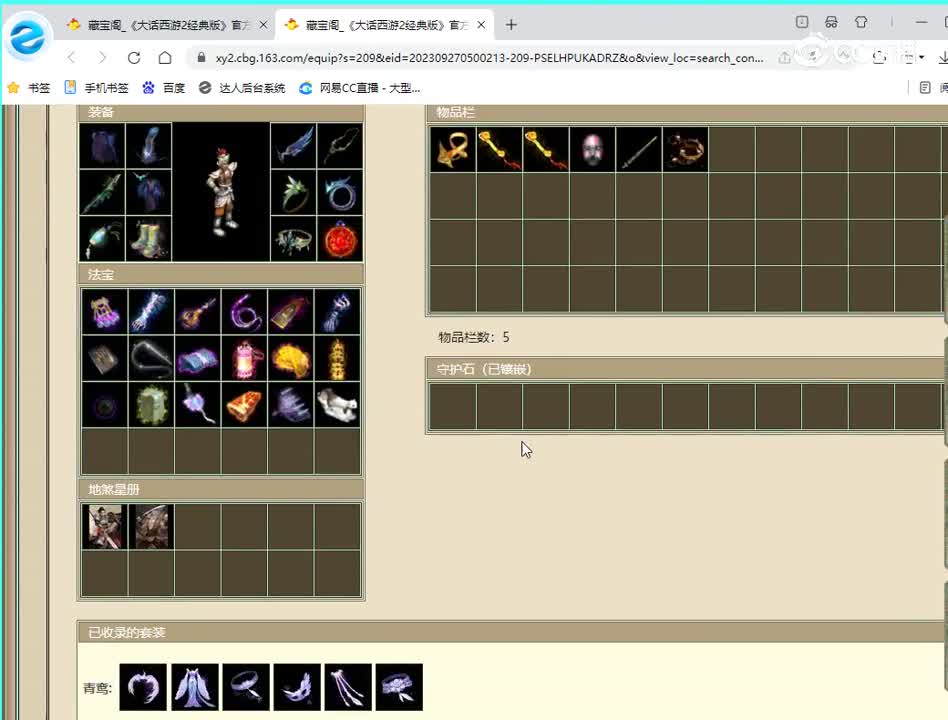The image size is (948, 720).
Task: Go forward to the next page
Action: pyautogui.click(x=102, y=57)
